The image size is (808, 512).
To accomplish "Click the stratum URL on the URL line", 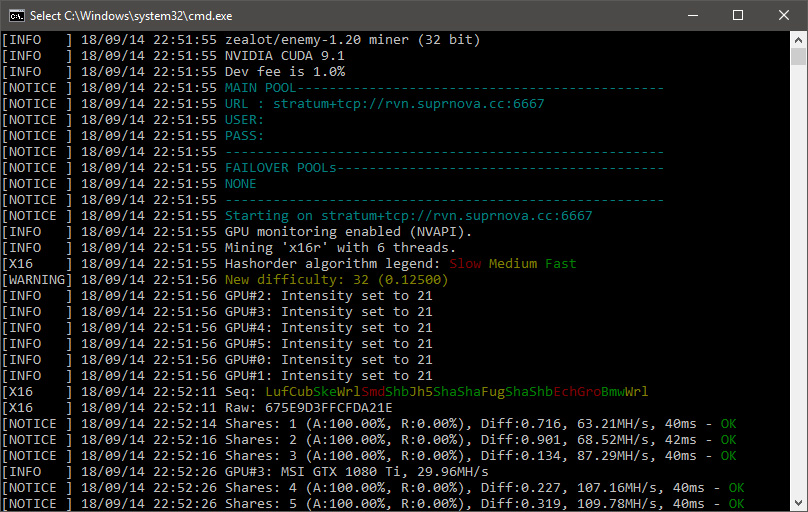I will pos(409,104).
